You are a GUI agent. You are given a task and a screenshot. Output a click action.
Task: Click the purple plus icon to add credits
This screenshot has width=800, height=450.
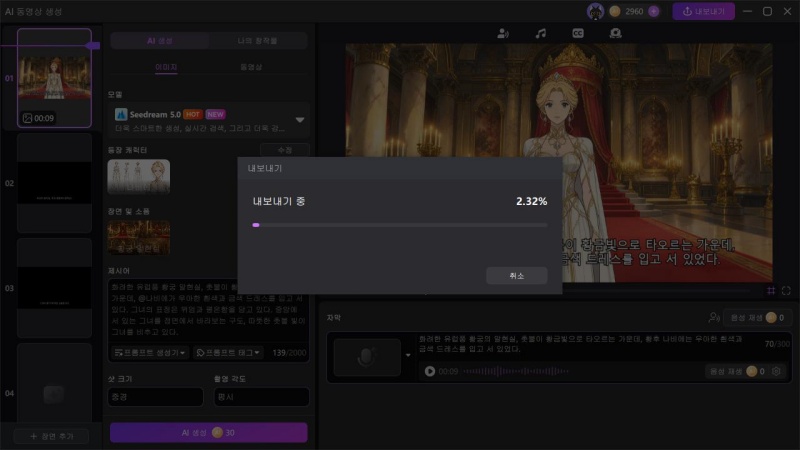pos(654,11)
